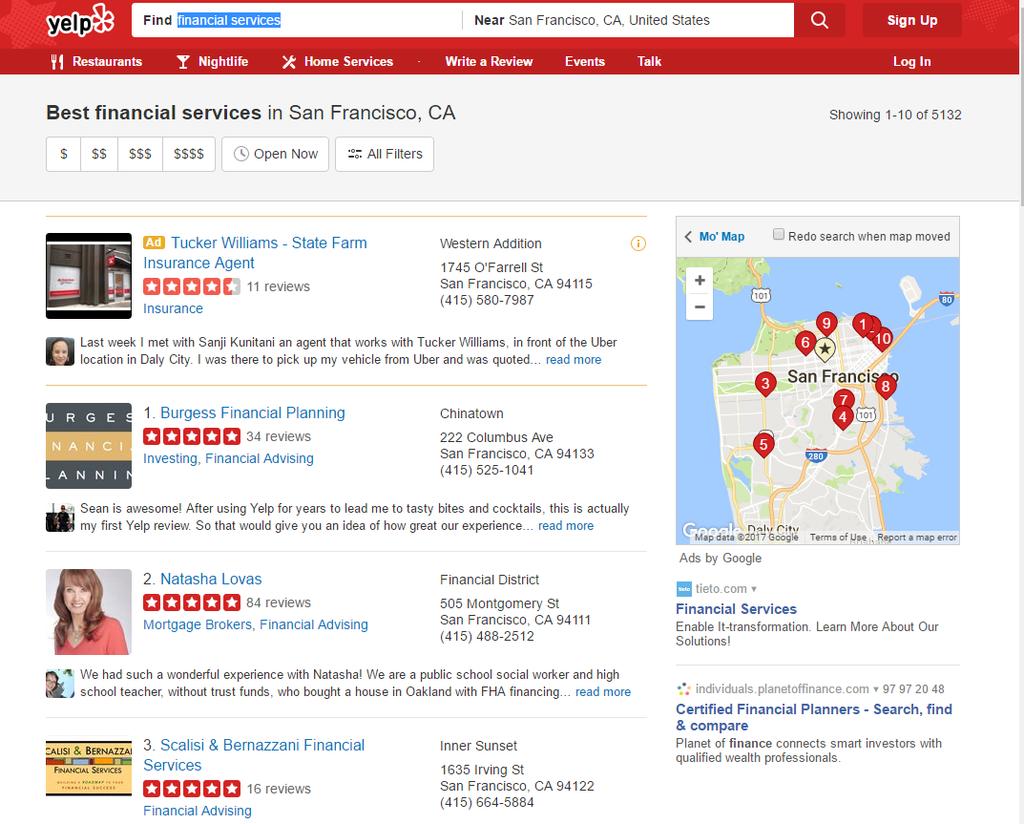
Task: Click map pin number 3
Action: coord(765,384)
